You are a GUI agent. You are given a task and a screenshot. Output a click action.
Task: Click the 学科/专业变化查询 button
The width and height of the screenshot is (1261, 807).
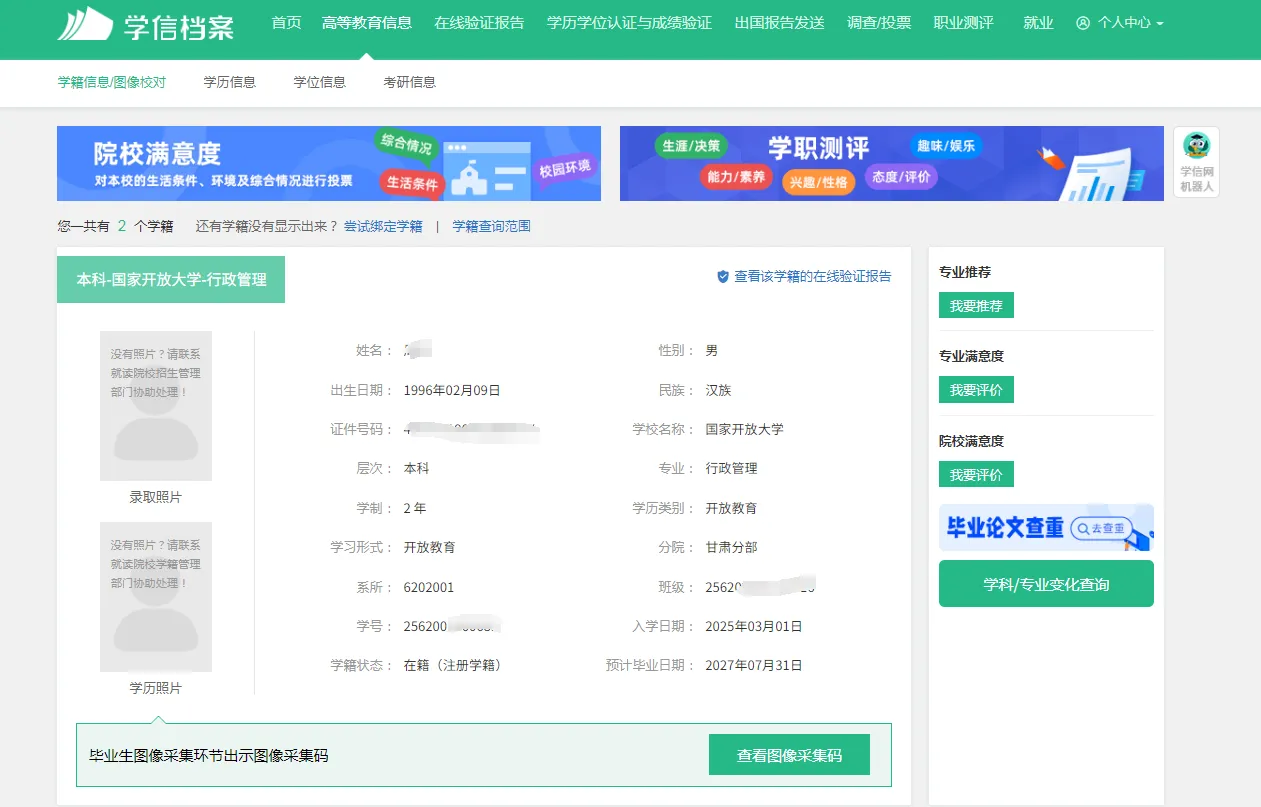pyautogui.click(x=1046, y=584)
